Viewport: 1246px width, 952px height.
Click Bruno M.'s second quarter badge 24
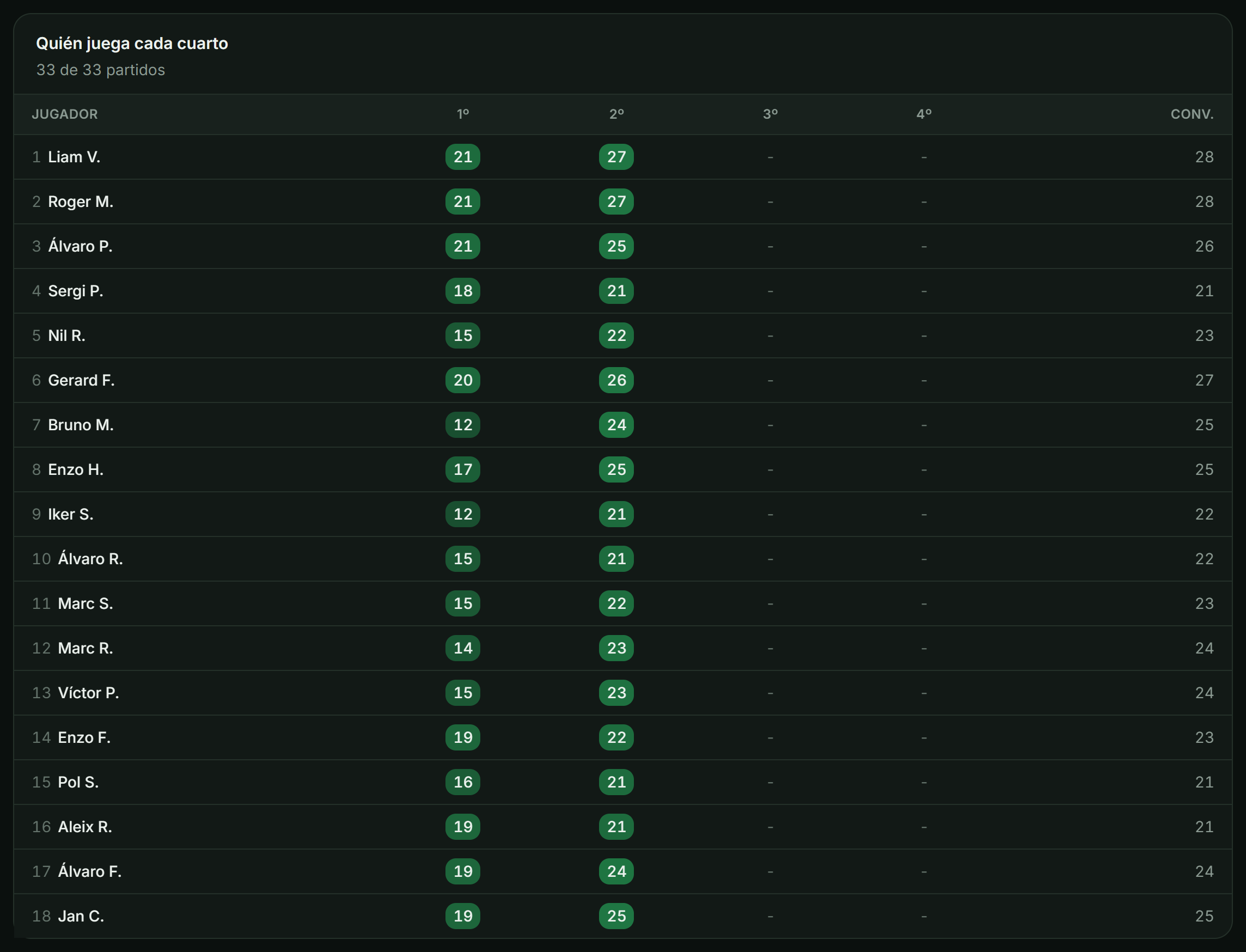[x=616, y=425]
